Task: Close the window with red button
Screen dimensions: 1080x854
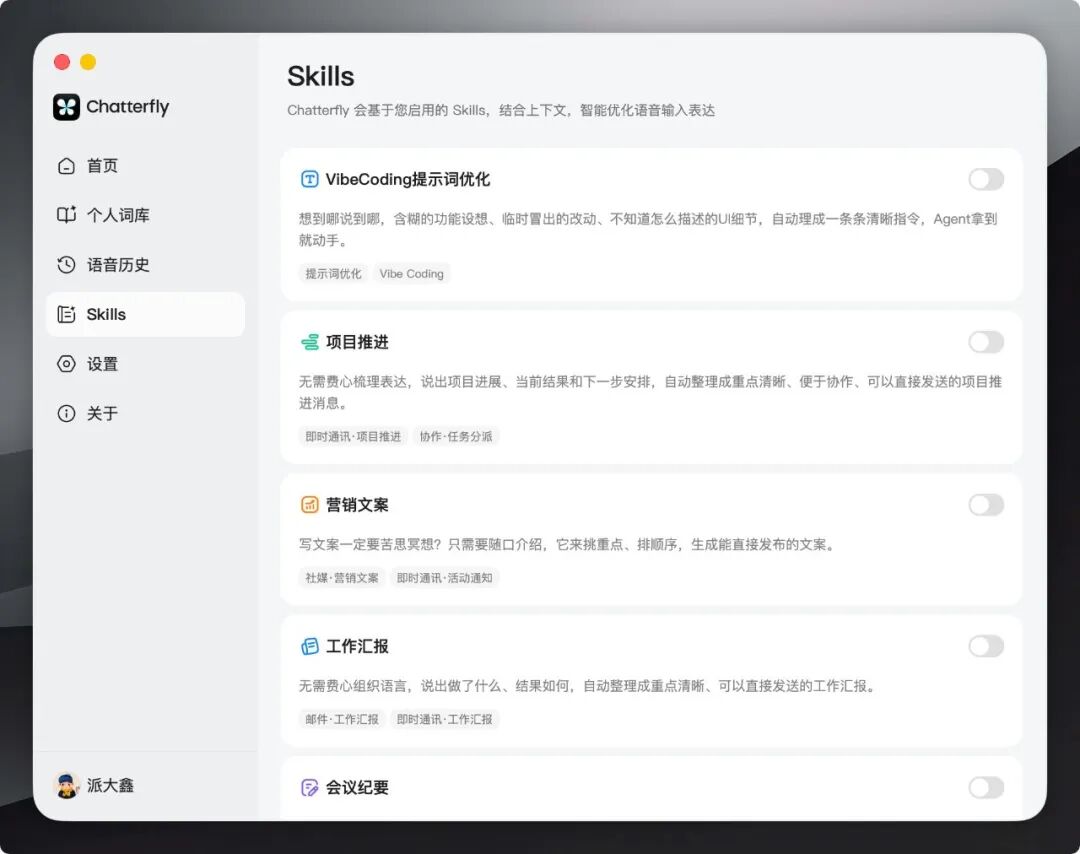Action: [62, 62]
